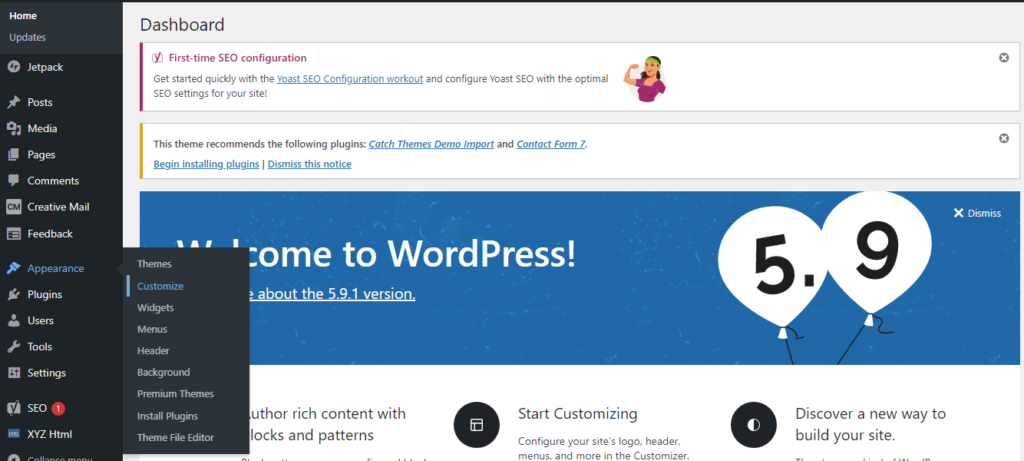This screenshot has width=1024, height=461.
Task: Click the half-circle styles icon
Action: [x=754, y=424]
